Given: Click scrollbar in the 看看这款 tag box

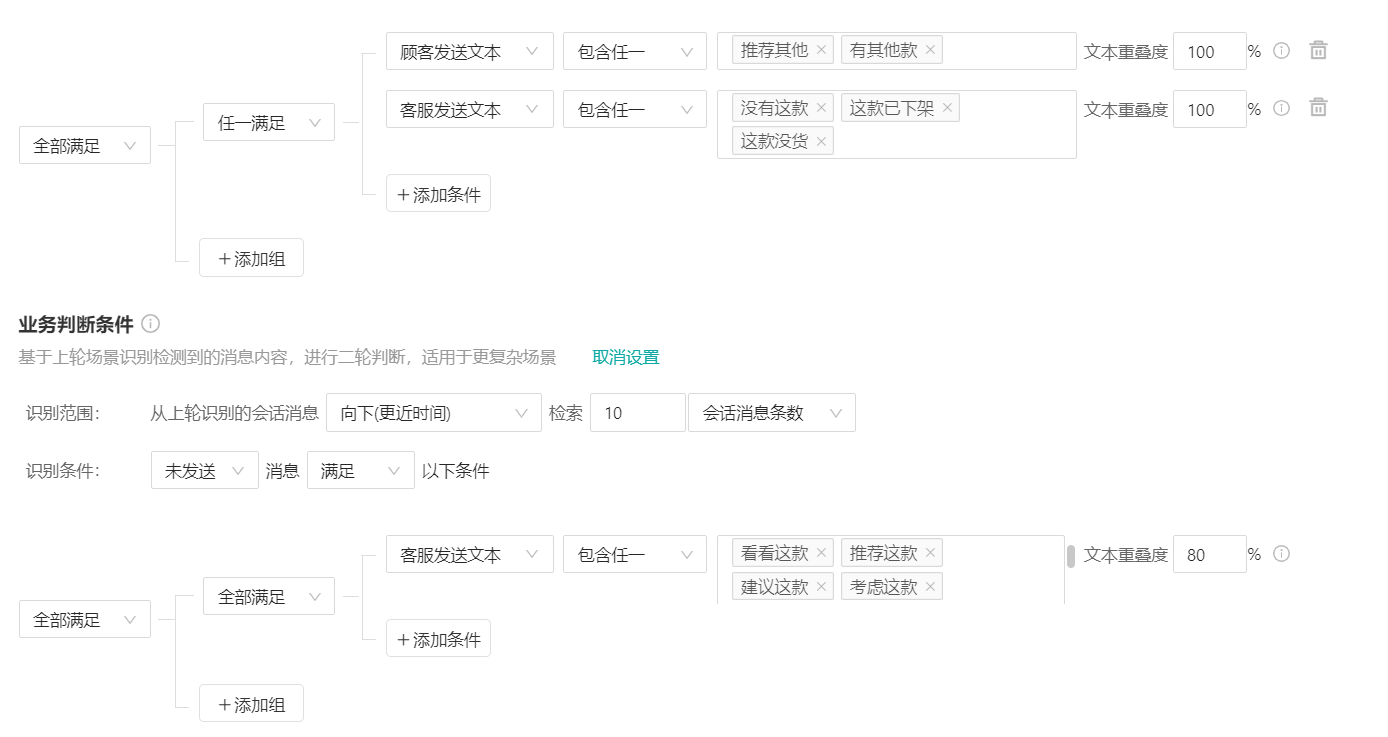Looking at the screenshot, I should pos(1071,556).
